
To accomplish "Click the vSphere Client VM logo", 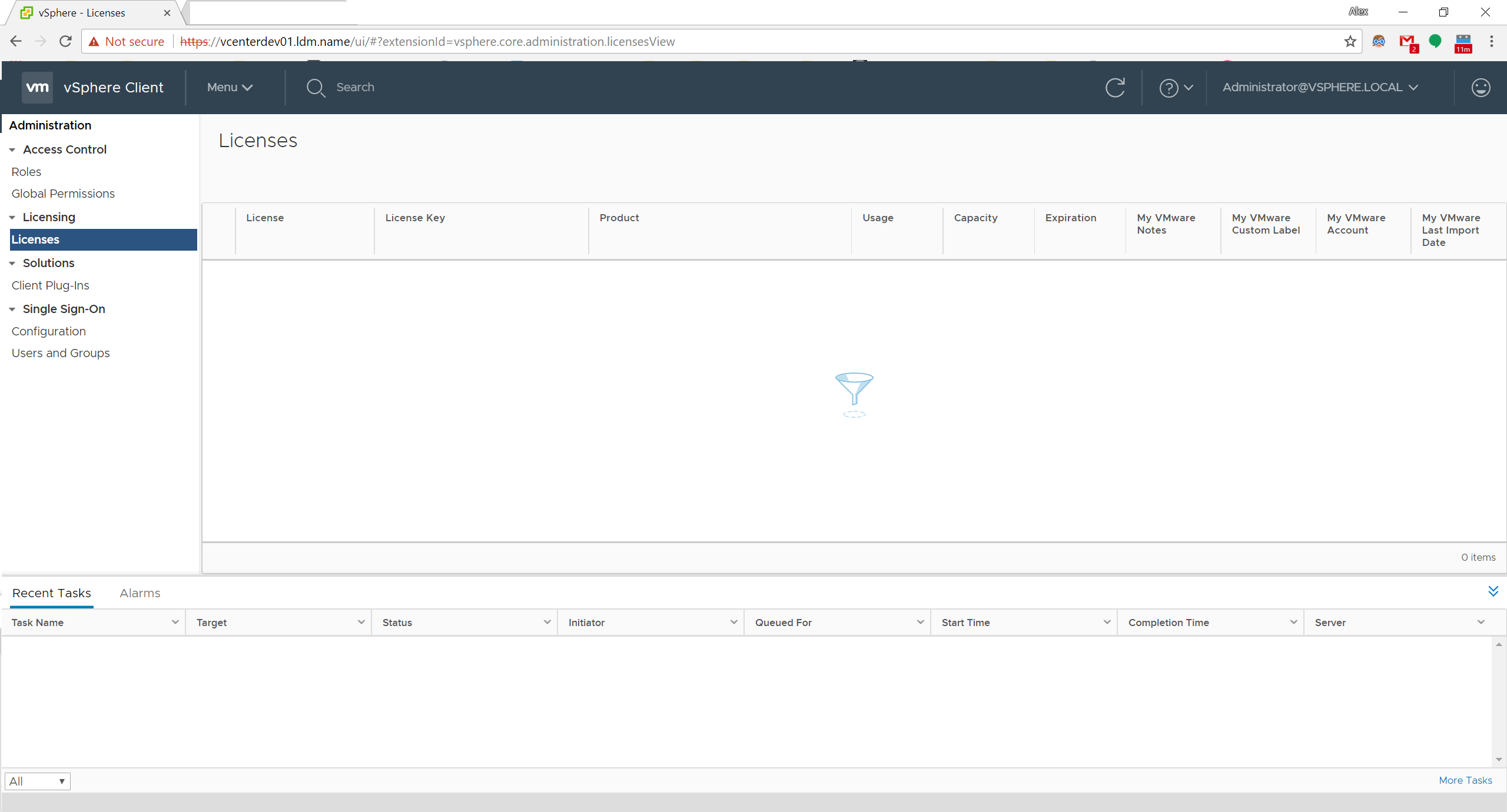I will [x=37, y=87].
